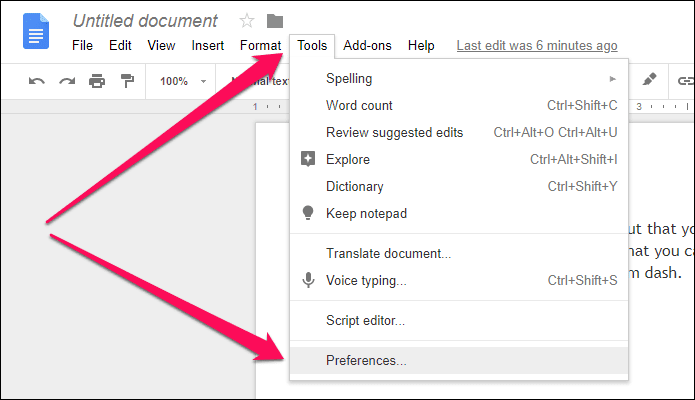Click the Google Docs home icon
Screen dimensions: 695x400
[x=36, y=31]
